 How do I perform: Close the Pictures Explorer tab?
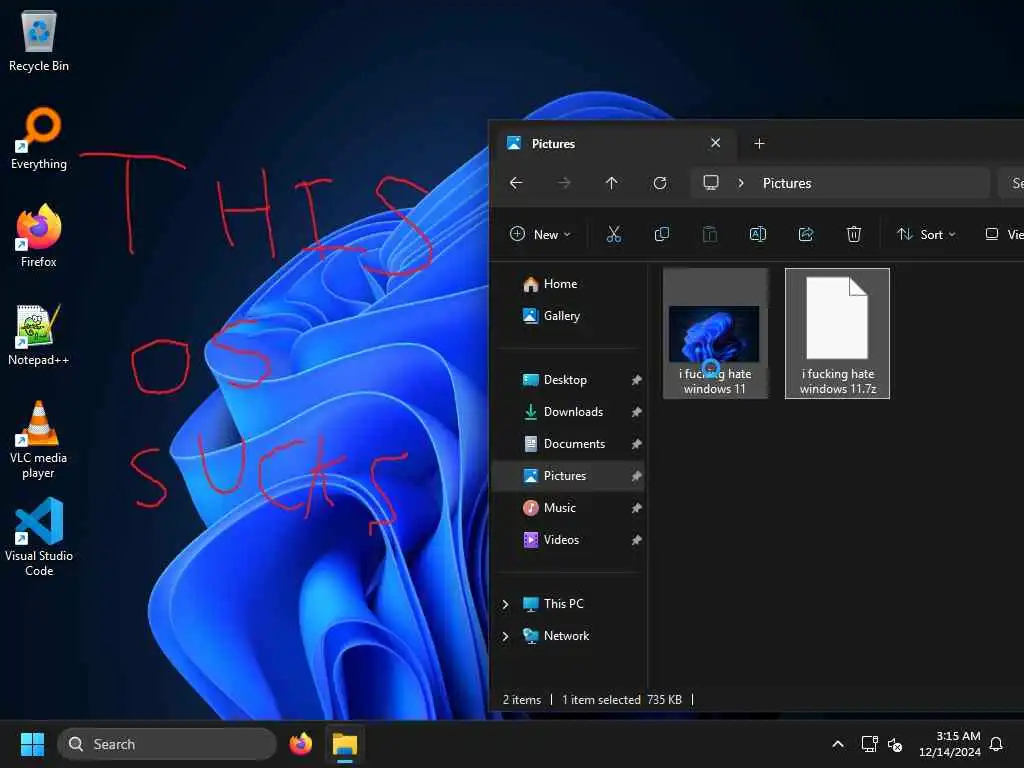tap(716, 143)
